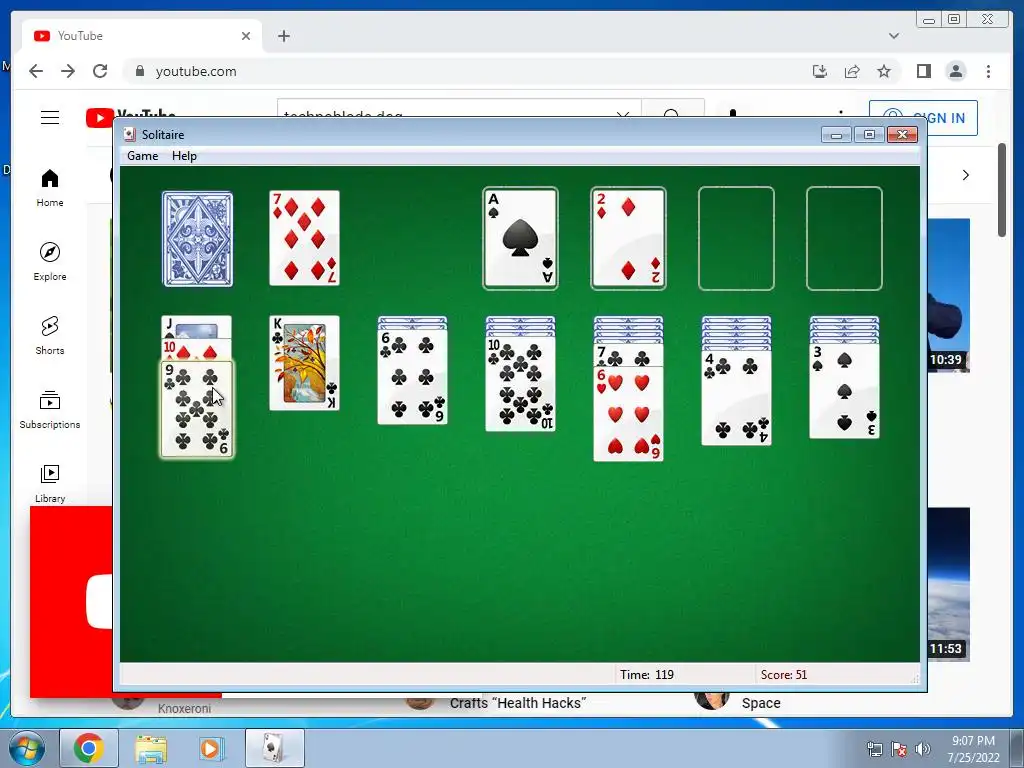
Task: Switch to the YouTube tab in Chrome
Action: [142, 36]
